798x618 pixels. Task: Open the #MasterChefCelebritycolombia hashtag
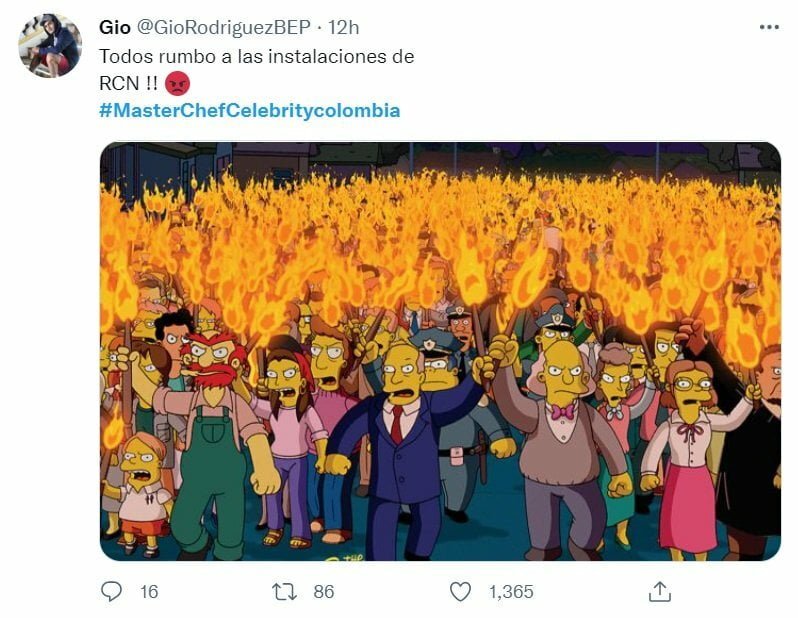point(250,110)
